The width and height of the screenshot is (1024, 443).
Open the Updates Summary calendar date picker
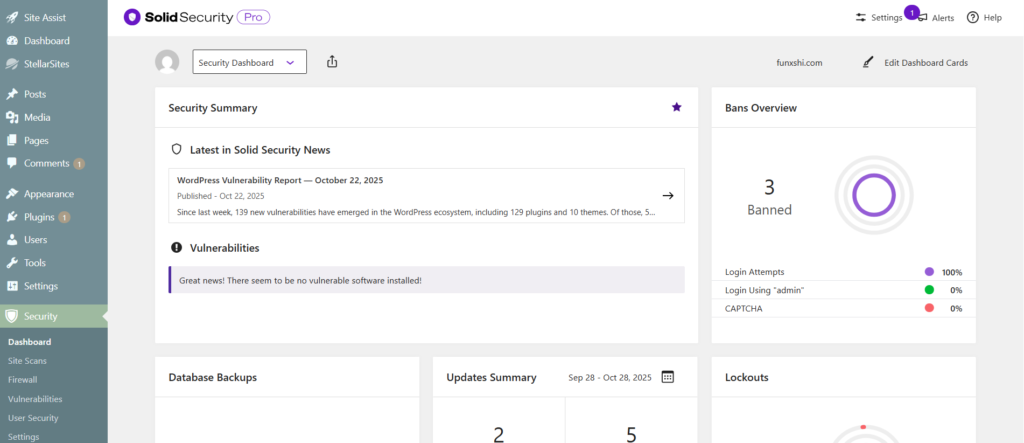[668, 377]
